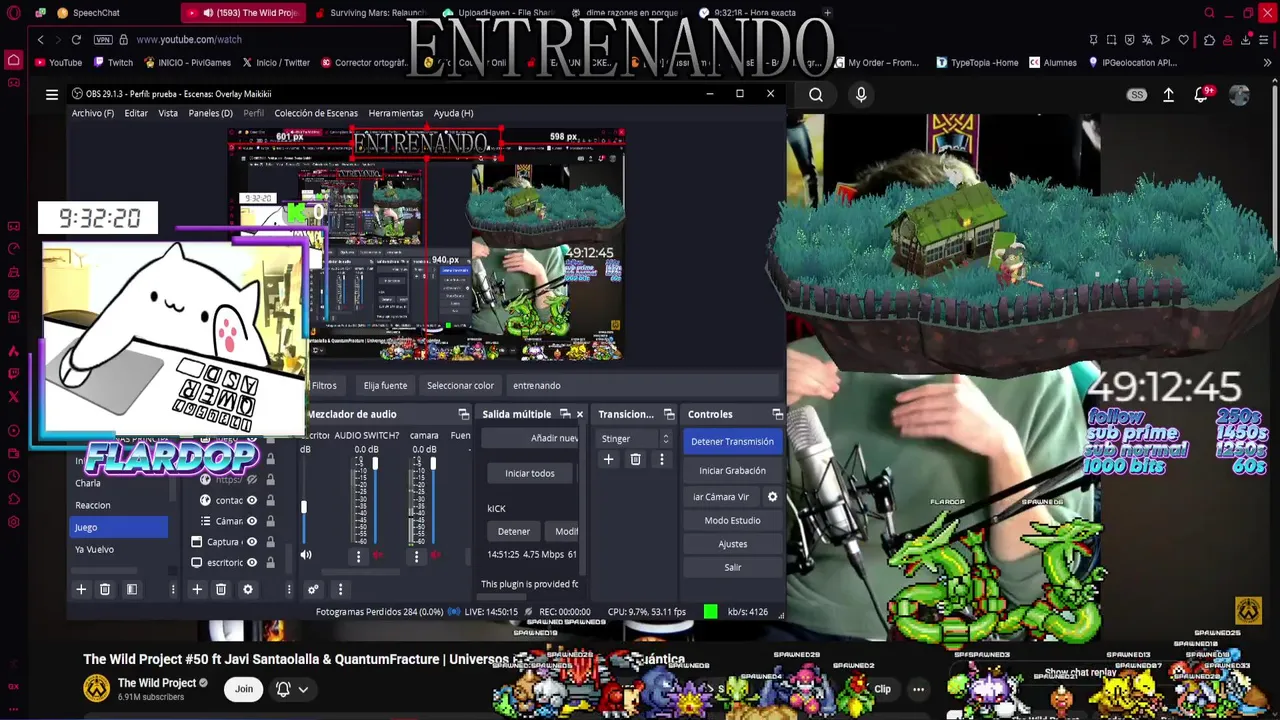Open Ajustes settings button
Viewport: 1280px width, 720px height.
[732, 544]
